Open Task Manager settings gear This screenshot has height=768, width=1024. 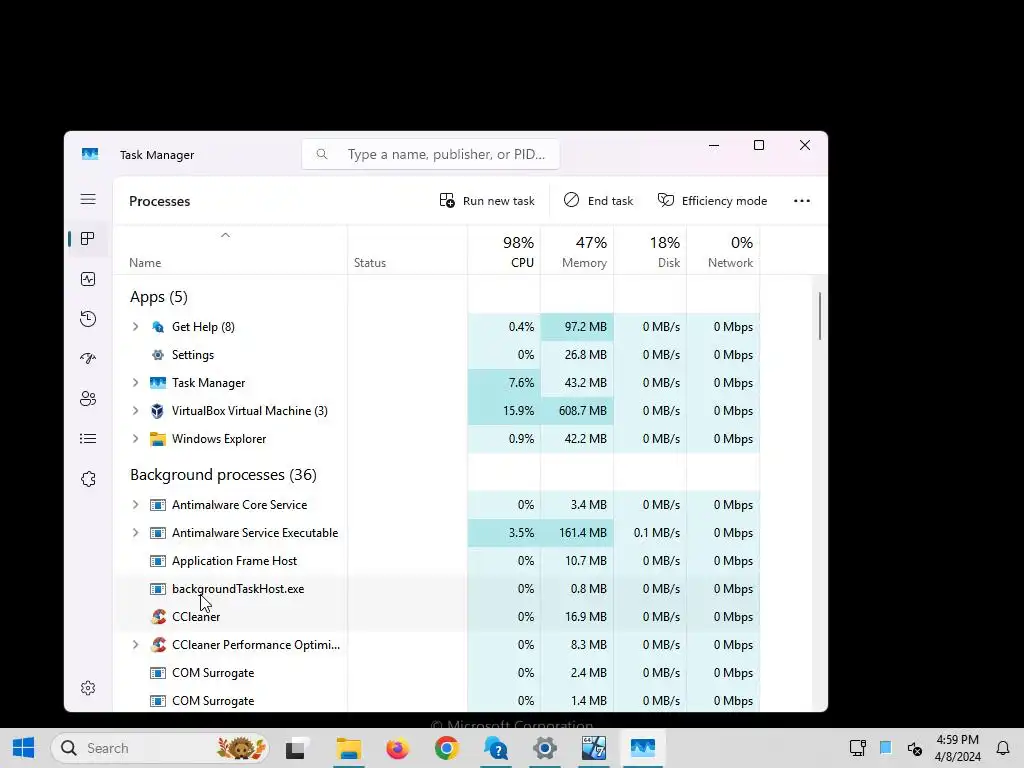(88, 688)
